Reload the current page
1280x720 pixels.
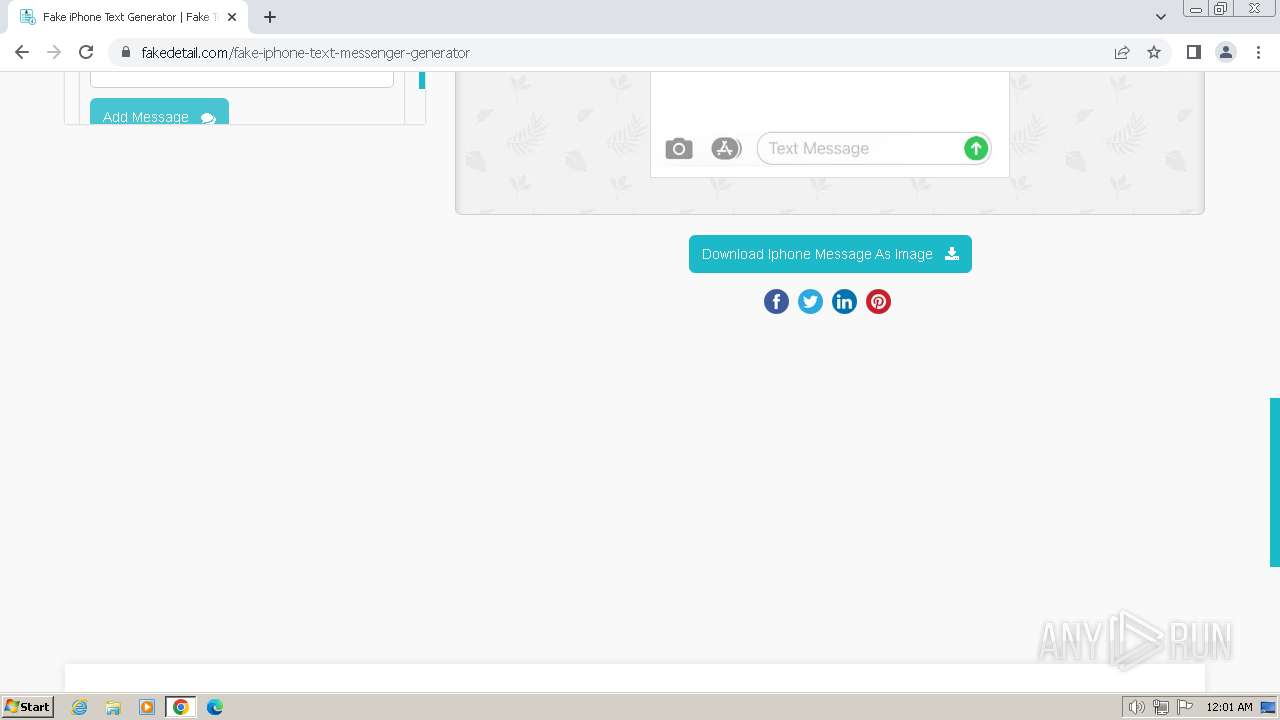(x=86, y=52)
